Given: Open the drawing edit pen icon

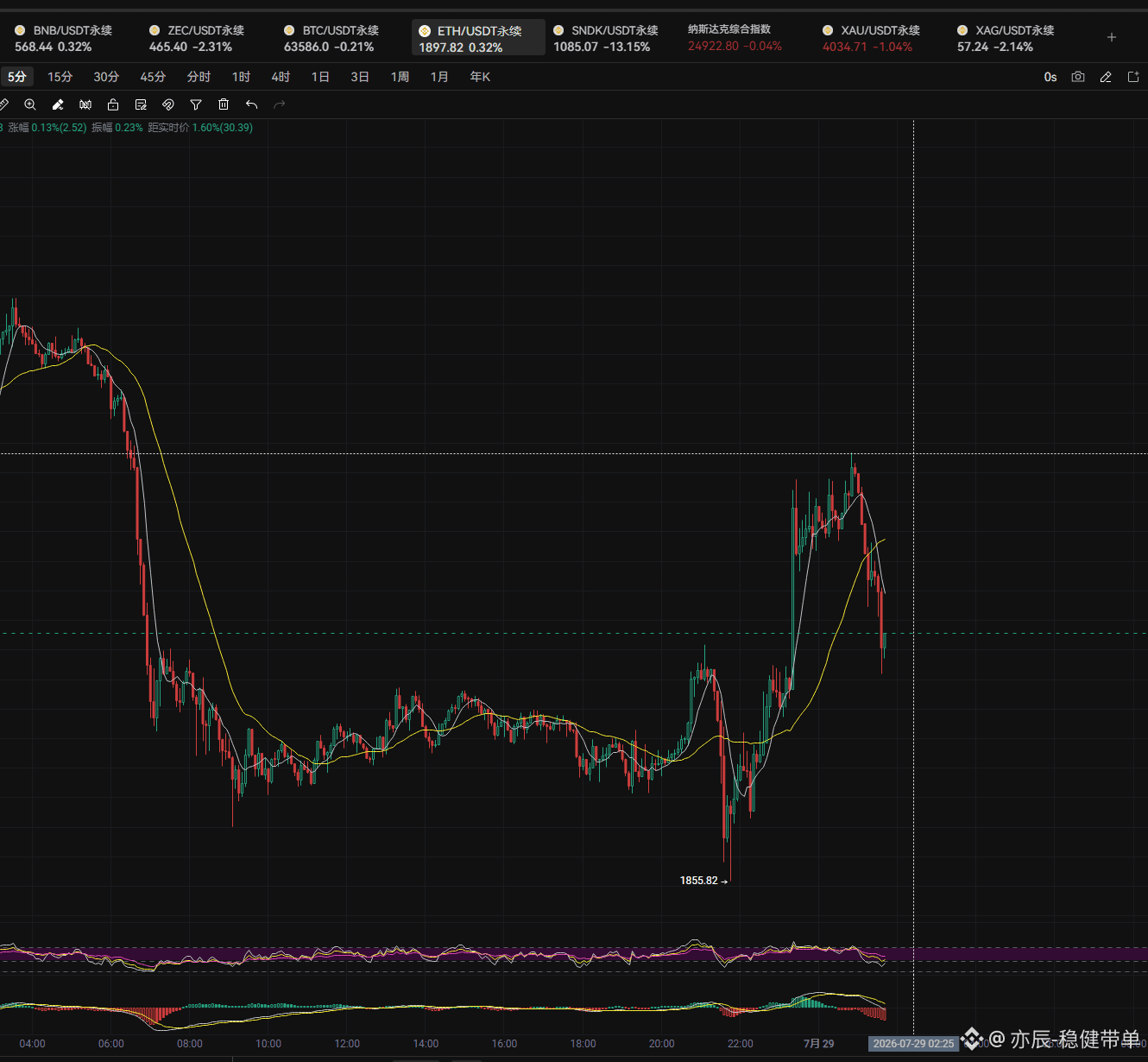Looking at the screenshot, I should point(1106,77).
